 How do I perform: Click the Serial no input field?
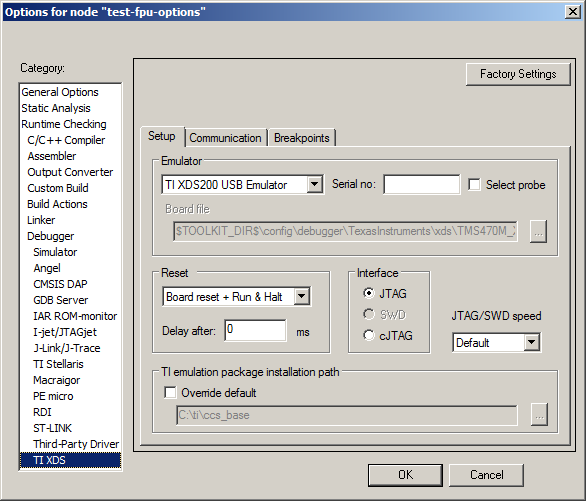[x=422, y=185]
